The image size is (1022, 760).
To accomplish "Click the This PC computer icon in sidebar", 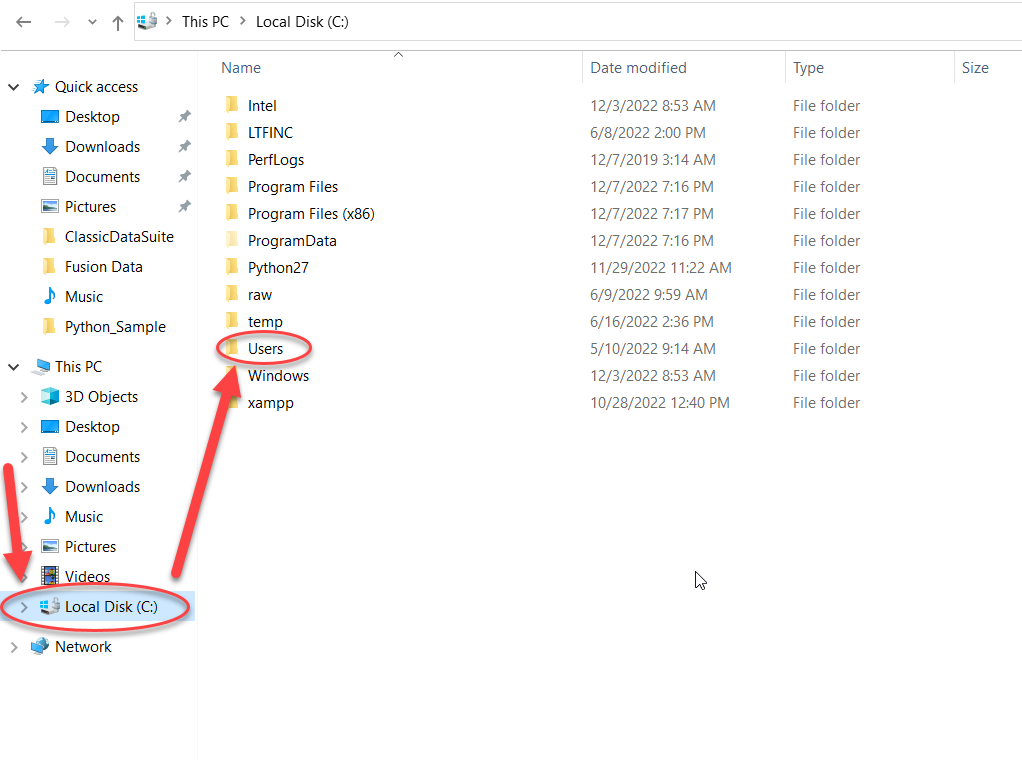I will tap(40, 367).
